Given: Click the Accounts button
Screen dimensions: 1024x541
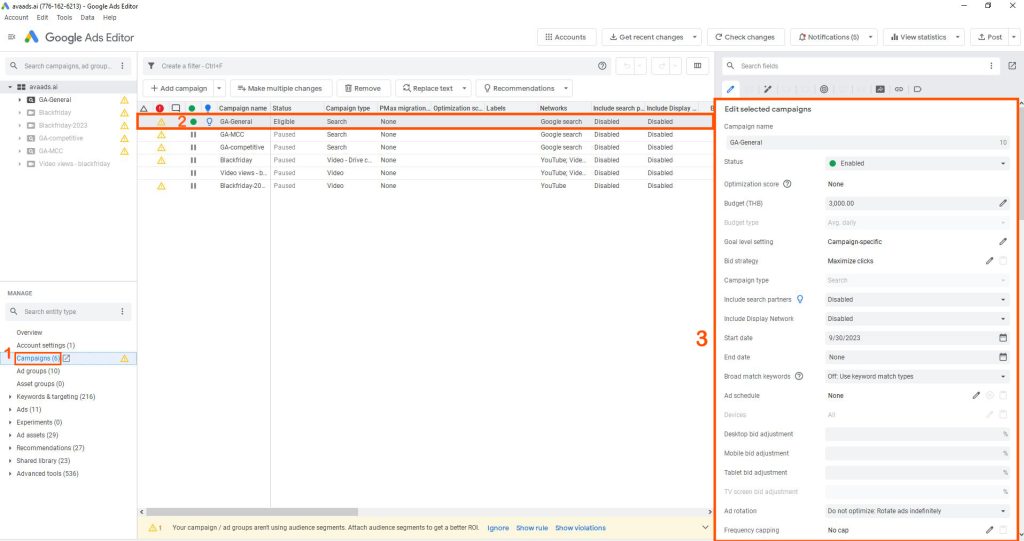Looking at the screenshot, I should pyautogui.click(x=566, y=37).
